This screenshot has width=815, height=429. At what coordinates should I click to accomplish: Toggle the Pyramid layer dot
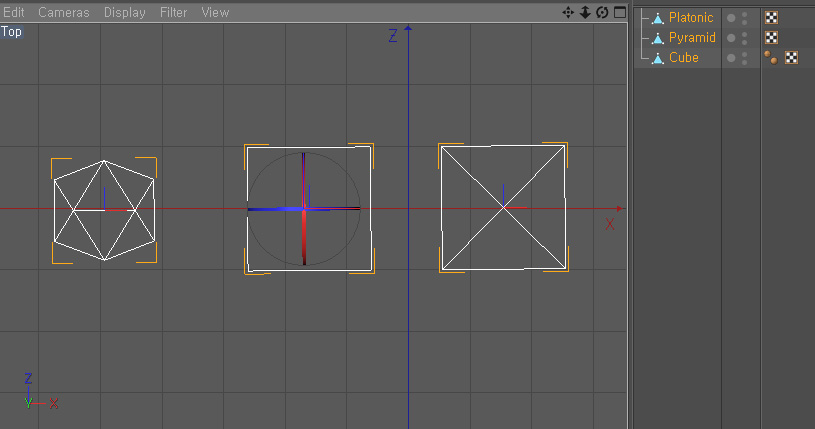731,38
